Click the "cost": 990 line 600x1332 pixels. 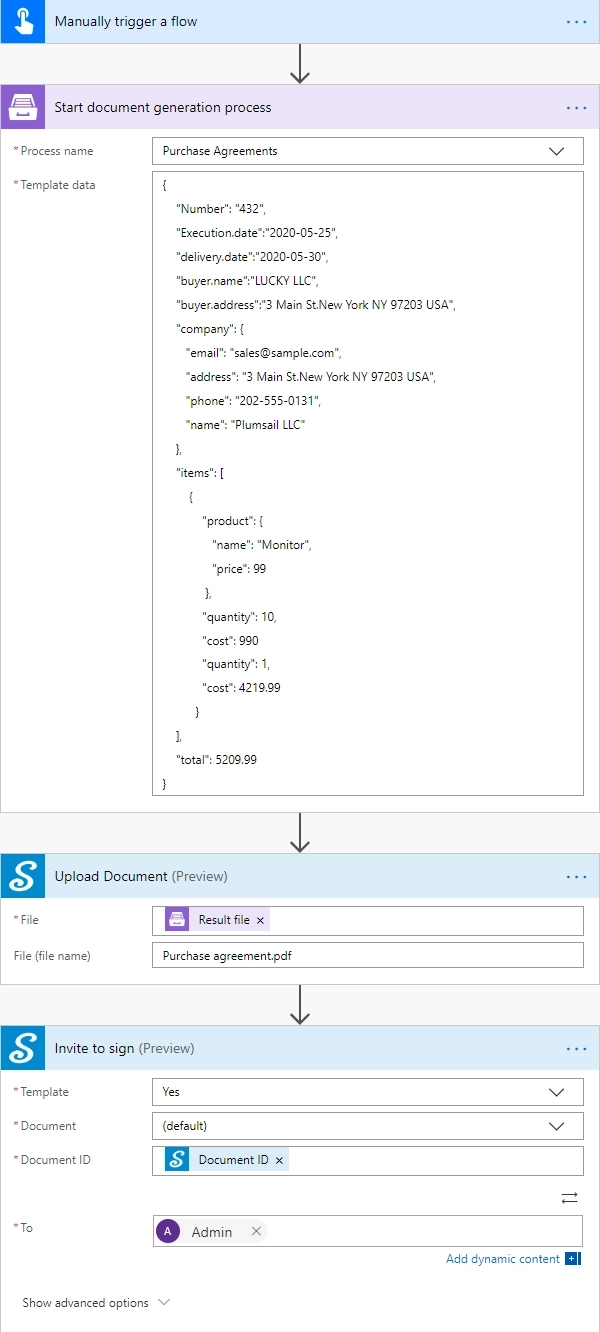point(230,640)
